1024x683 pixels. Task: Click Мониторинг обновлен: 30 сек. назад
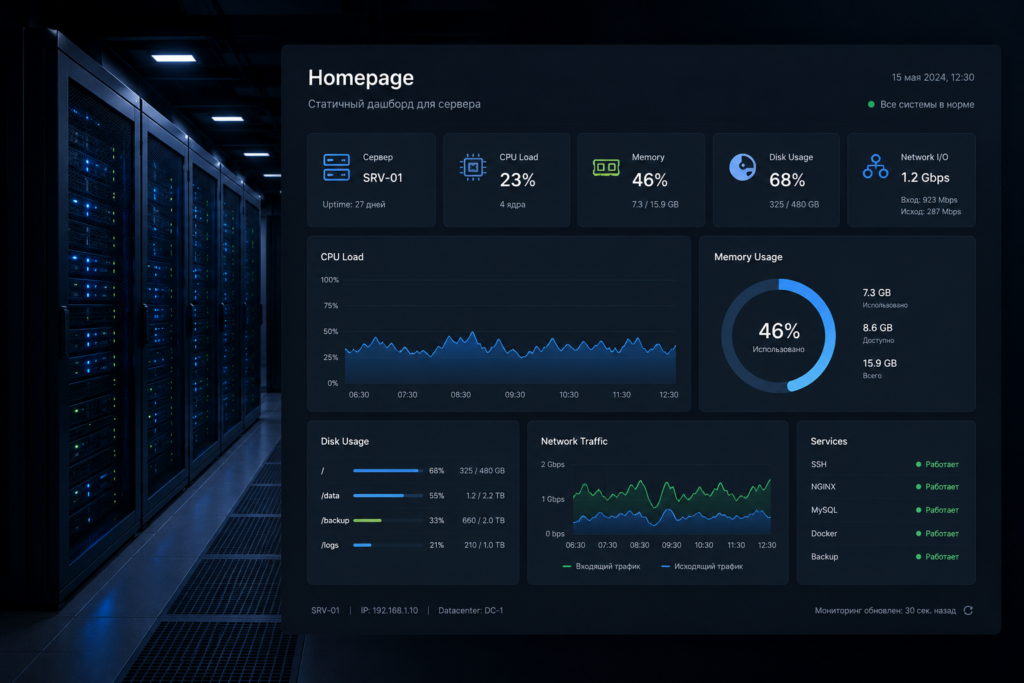tap(885, 611)
